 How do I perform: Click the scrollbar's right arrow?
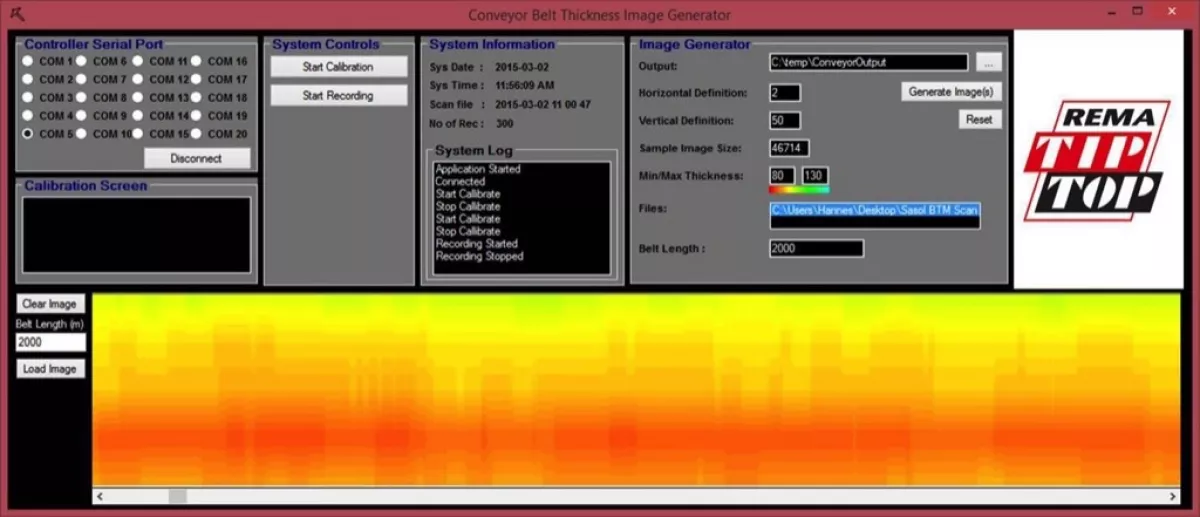(1173, 497)
